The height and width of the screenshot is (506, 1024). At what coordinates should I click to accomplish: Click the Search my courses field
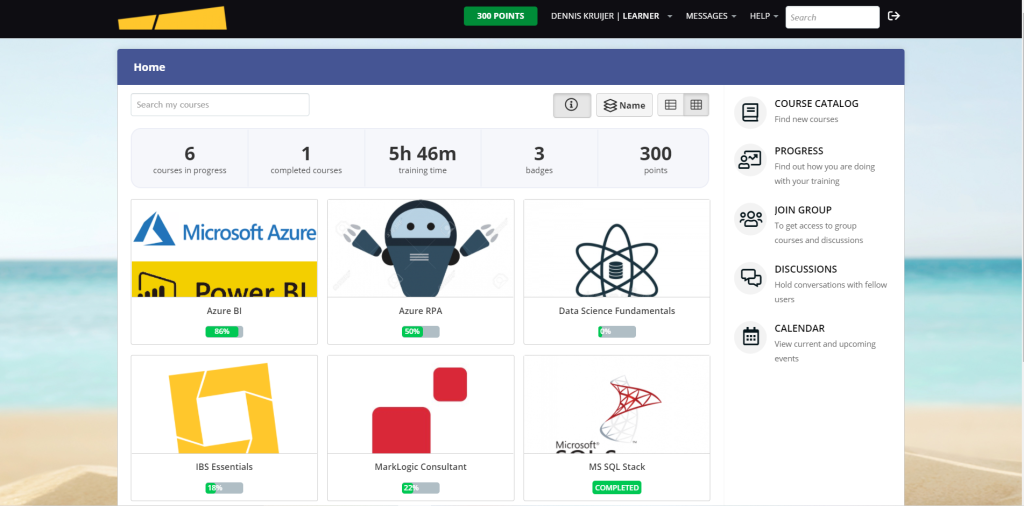point(220,105)
